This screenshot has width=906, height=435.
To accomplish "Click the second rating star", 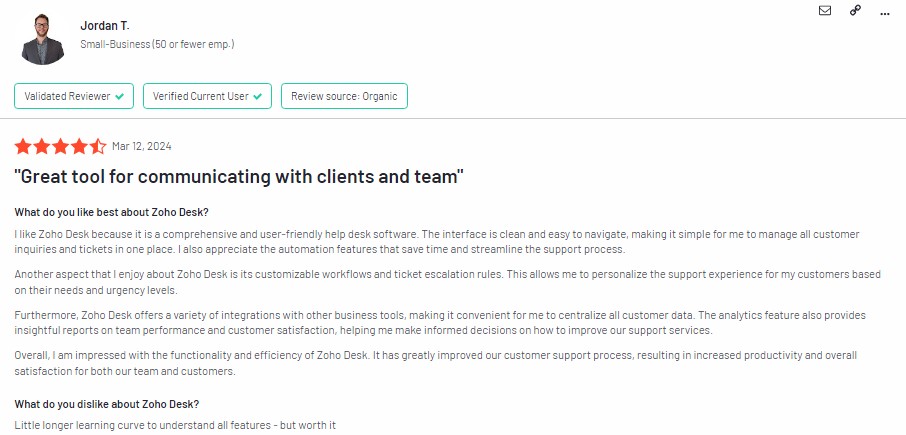I will pyautogui.click(x=42, y=146).
